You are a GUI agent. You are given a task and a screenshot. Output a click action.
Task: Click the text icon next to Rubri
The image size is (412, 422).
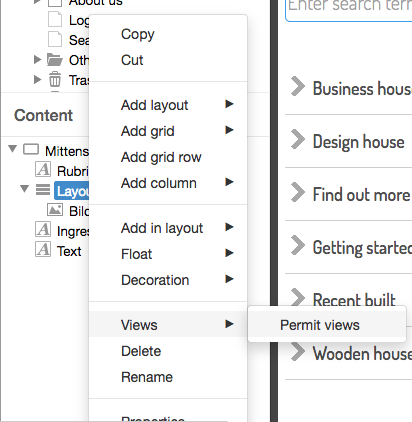43,169
